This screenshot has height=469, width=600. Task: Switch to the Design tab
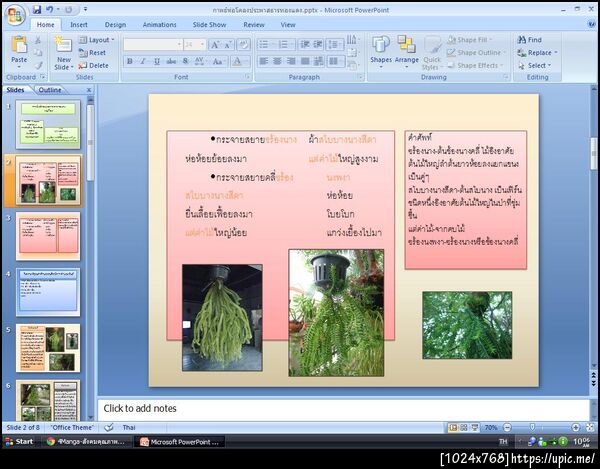coord(115,25)
